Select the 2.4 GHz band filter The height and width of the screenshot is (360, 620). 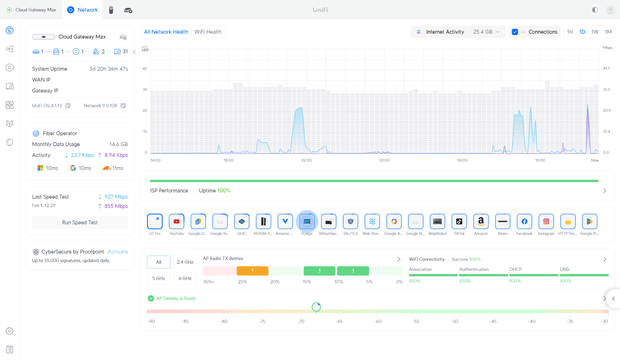(185, 262)
